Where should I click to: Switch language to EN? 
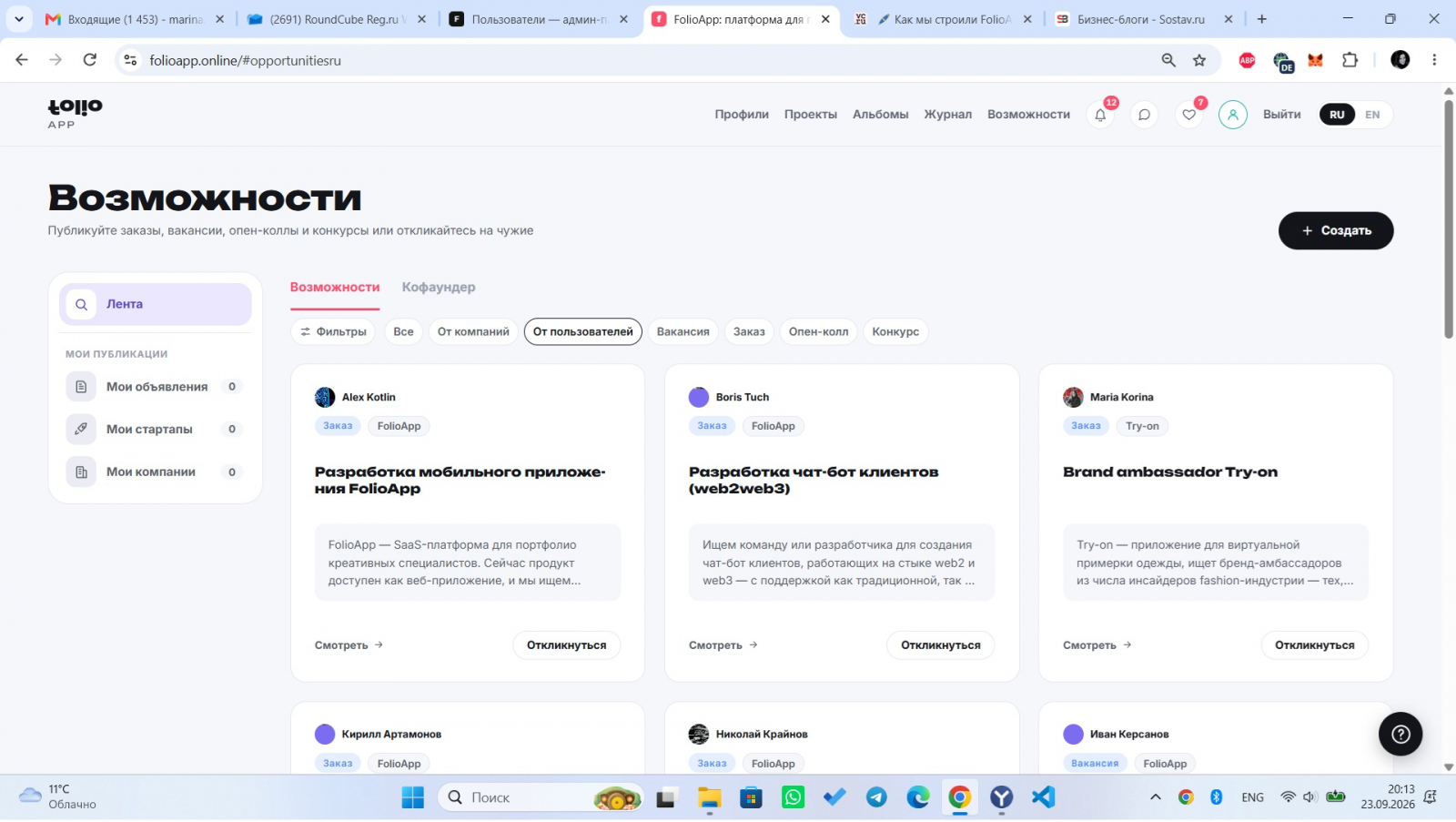1372,115
